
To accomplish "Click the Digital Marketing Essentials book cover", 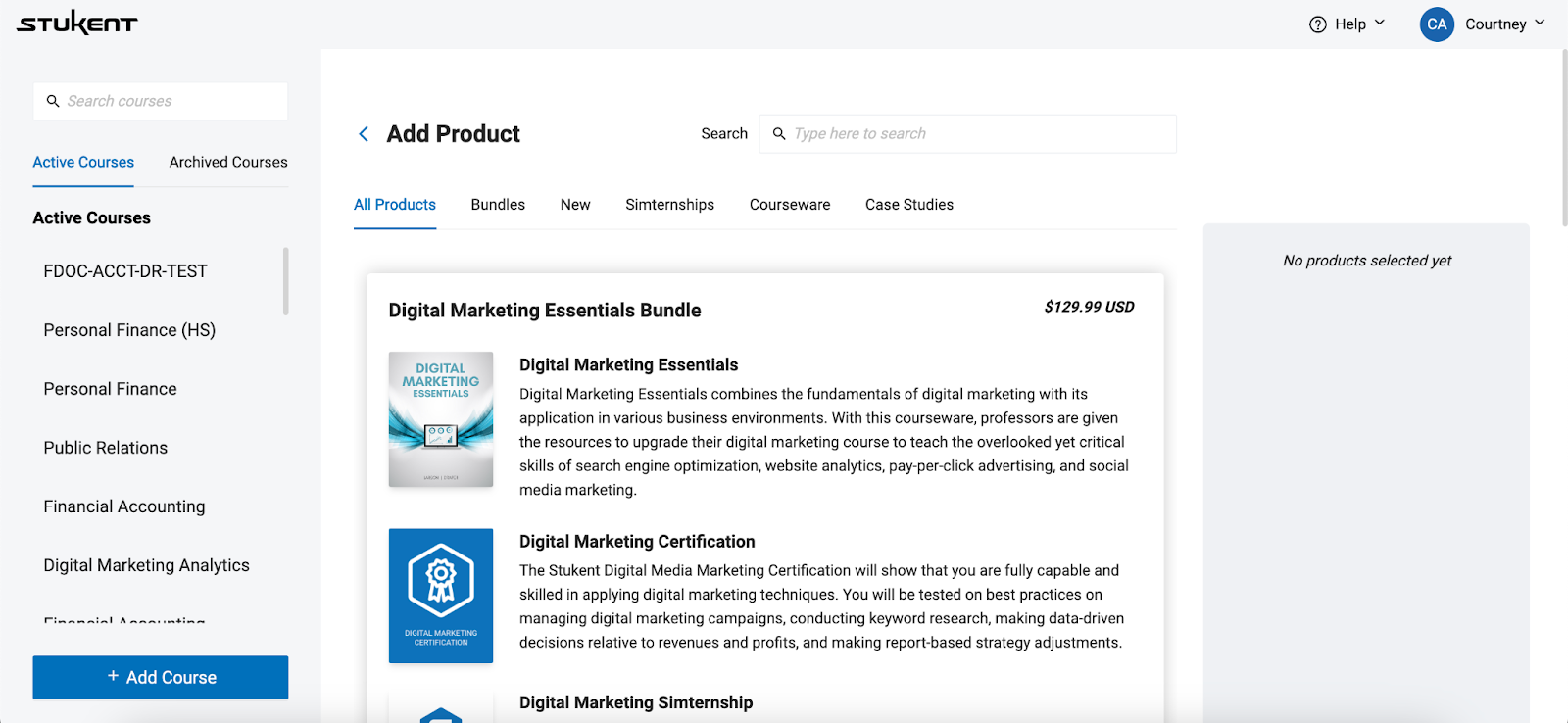I will pos(441,419).
